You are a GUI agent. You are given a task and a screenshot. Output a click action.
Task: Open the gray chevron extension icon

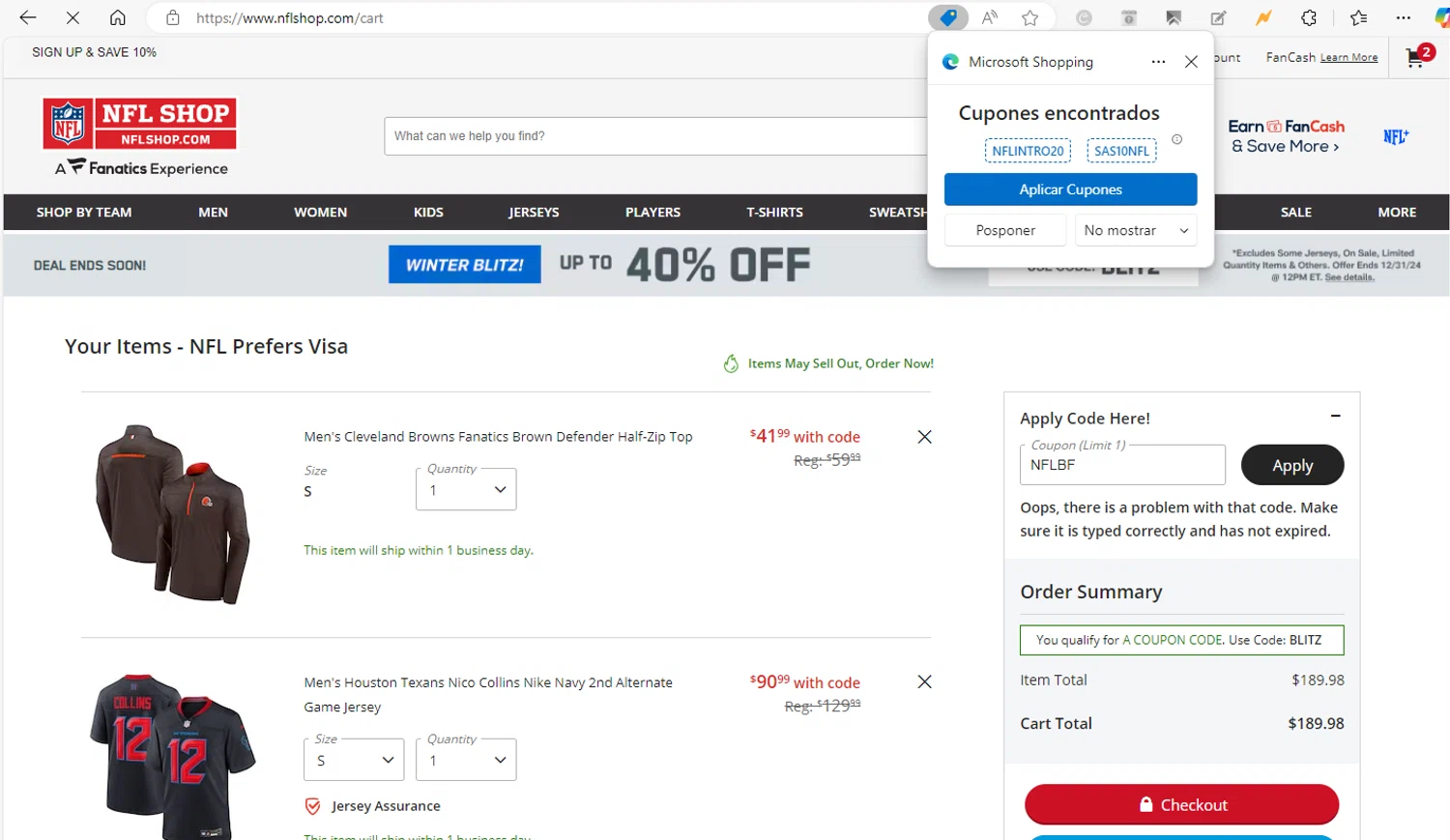[1174, 17]
